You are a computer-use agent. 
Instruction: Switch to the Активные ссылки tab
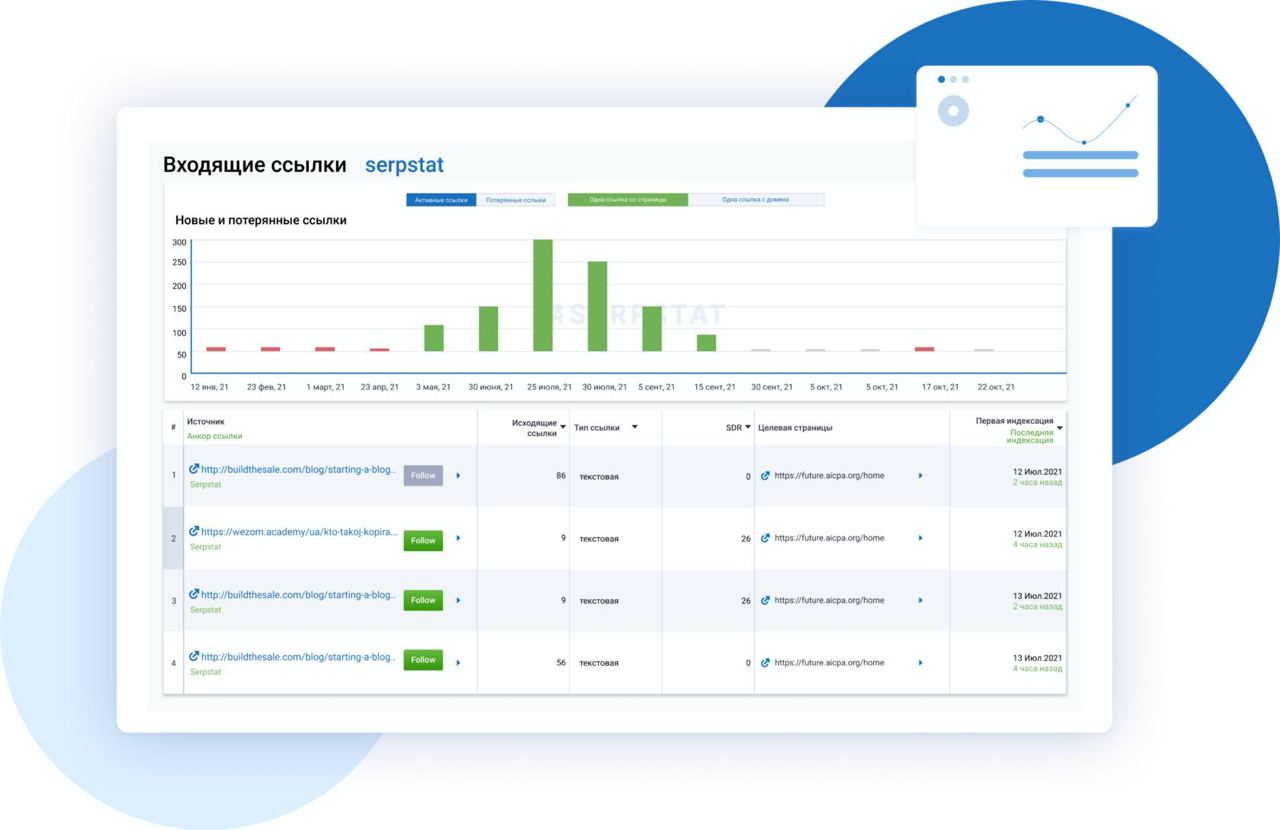point(441,200)
